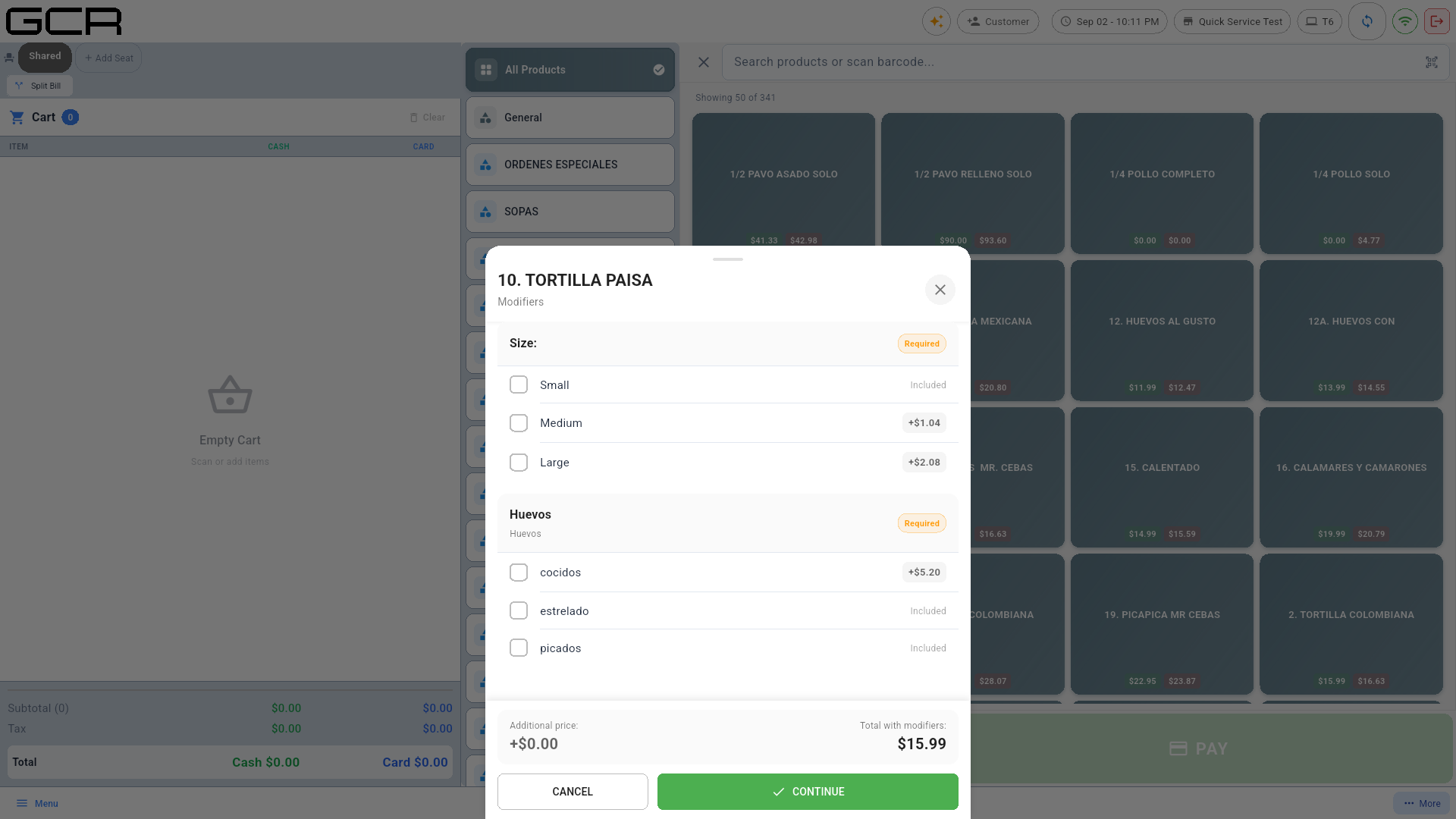Click the All Products grid icon
The width and height of the screenshot is (1456, 819).
[486, 70]
